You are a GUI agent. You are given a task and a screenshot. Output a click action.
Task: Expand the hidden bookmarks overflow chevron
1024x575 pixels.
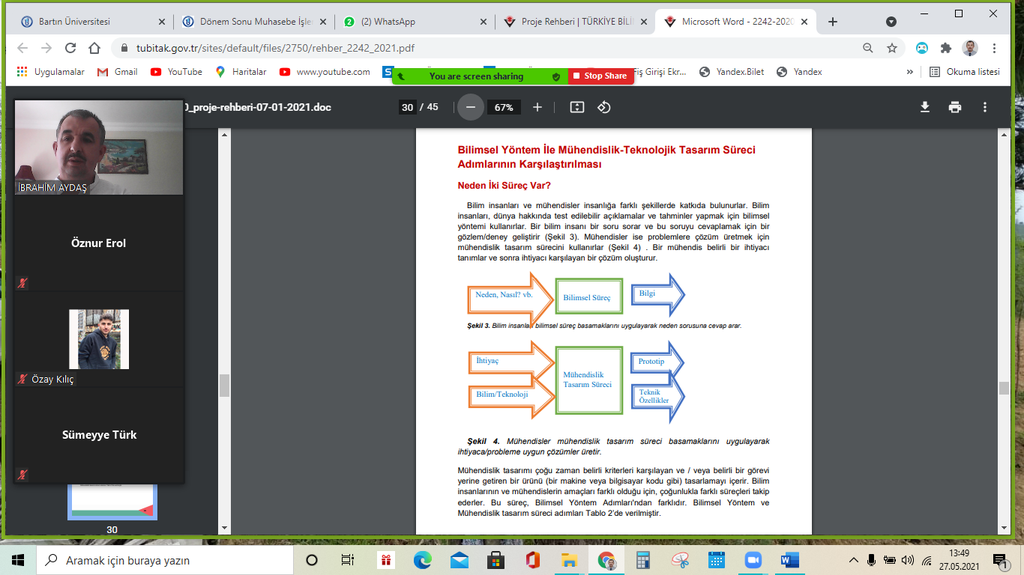tap(909, 72)
